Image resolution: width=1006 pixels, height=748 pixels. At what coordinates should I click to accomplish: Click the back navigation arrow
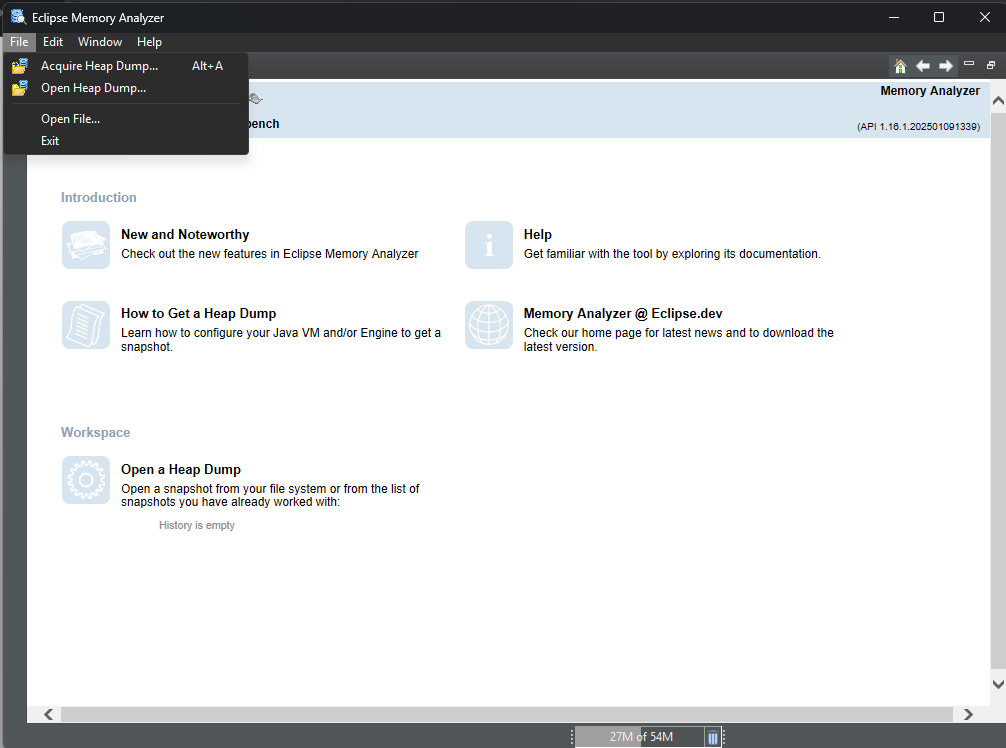[923, 66]
